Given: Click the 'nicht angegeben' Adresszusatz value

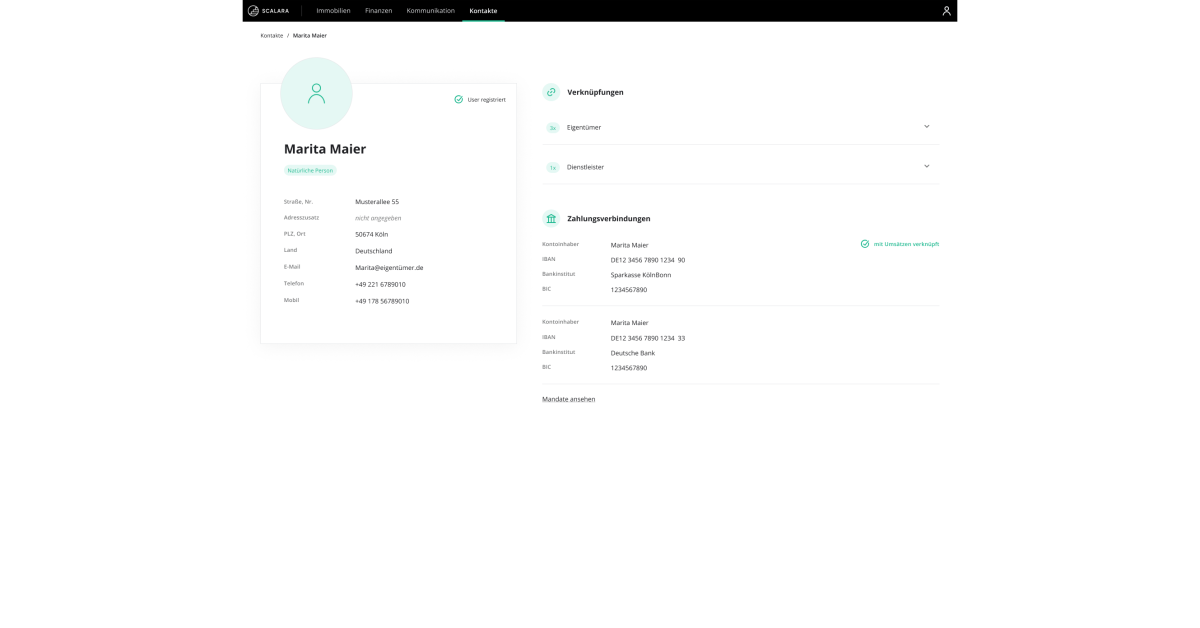Looking at the screenshot, I should [x=378, y=218].
